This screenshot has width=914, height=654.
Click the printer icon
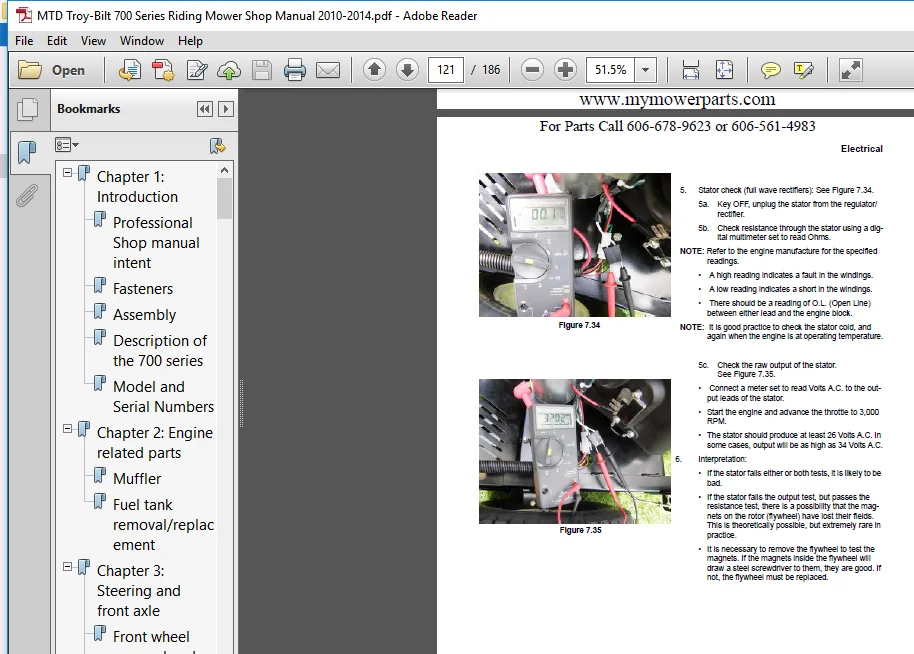(295, 70)
